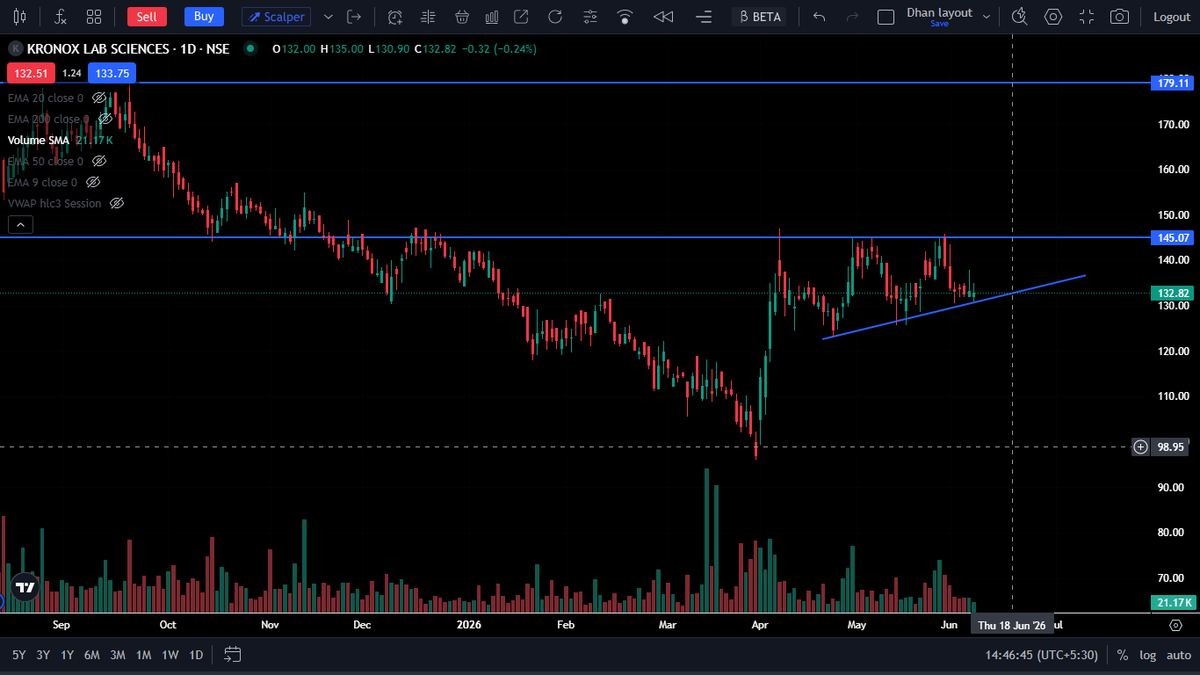Set range to 1D
Viewport: 1200px width, 675px height.
click(196, 655)
